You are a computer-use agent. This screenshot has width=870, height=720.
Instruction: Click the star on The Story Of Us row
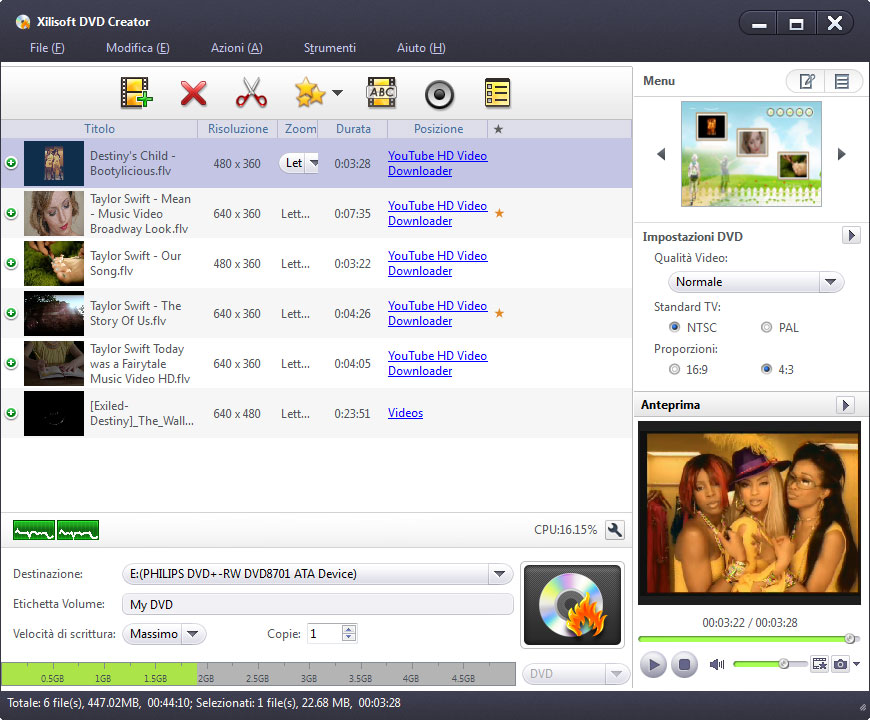click(x=499, y=313)
